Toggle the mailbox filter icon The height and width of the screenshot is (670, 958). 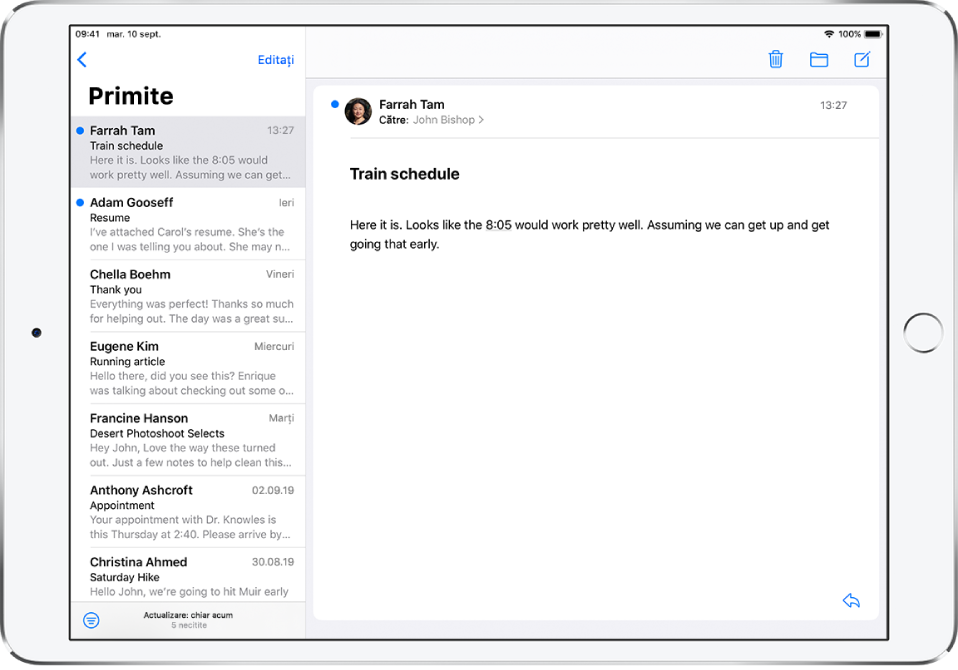coord(91,620)
